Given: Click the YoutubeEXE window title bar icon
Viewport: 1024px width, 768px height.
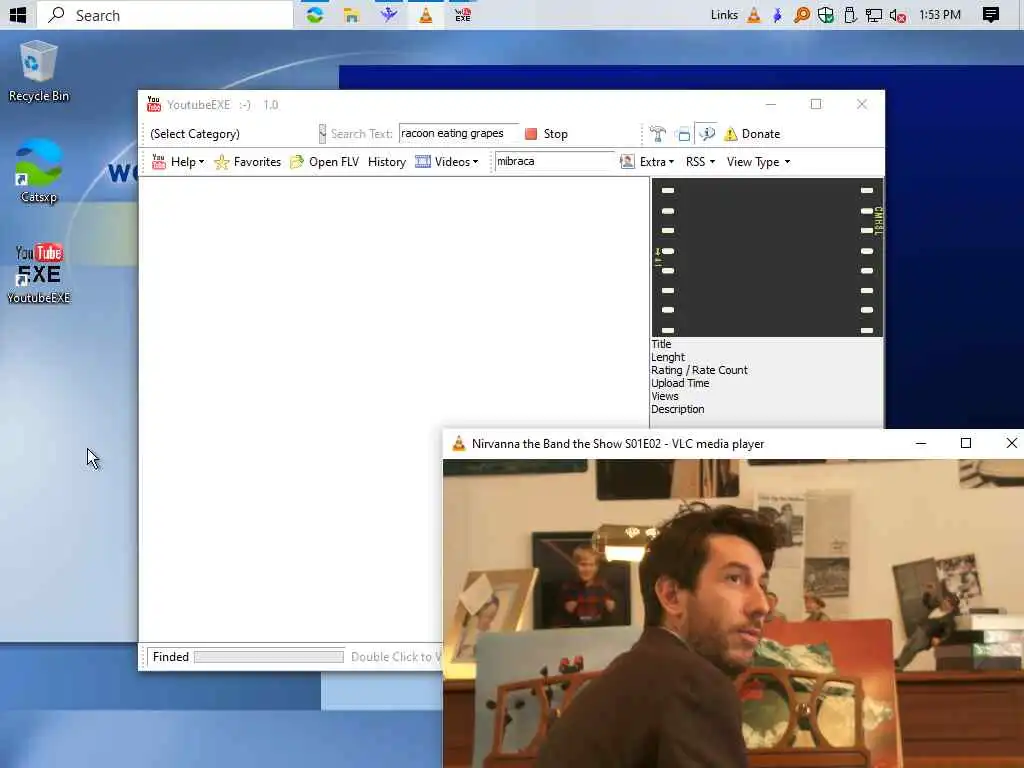Looking at the screenshot, I should [153, 104].
